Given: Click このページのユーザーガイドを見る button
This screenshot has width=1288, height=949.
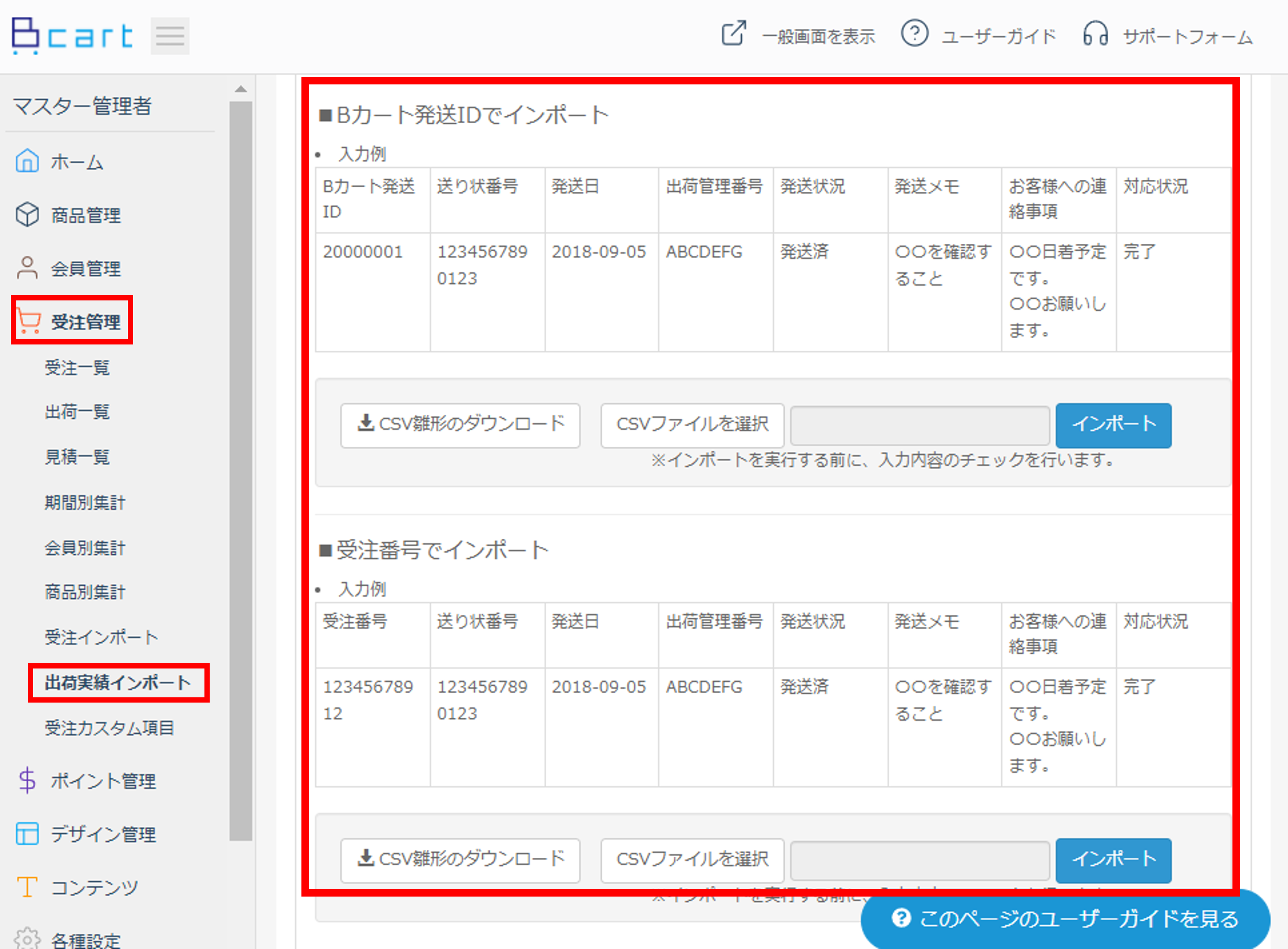Looking at the screenshot, I should [1065, 919].
